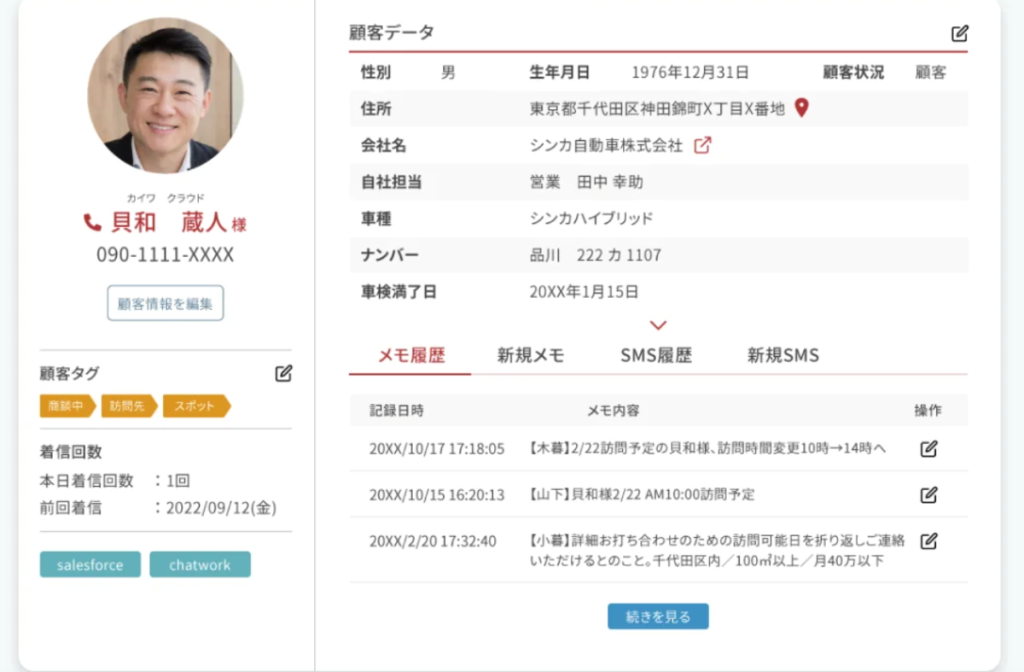Click the red phone icon beside customer name
Viewport: 1024px width, 672px height.
pos(93,222)
